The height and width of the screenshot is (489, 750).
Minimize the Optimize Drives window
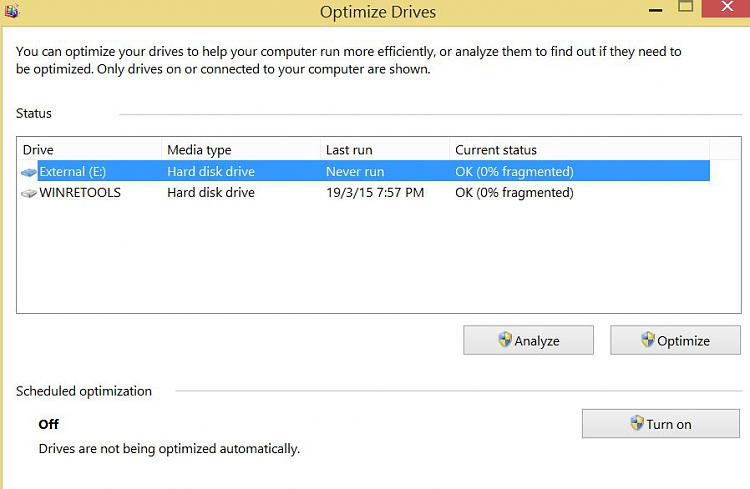coord(655,9)
